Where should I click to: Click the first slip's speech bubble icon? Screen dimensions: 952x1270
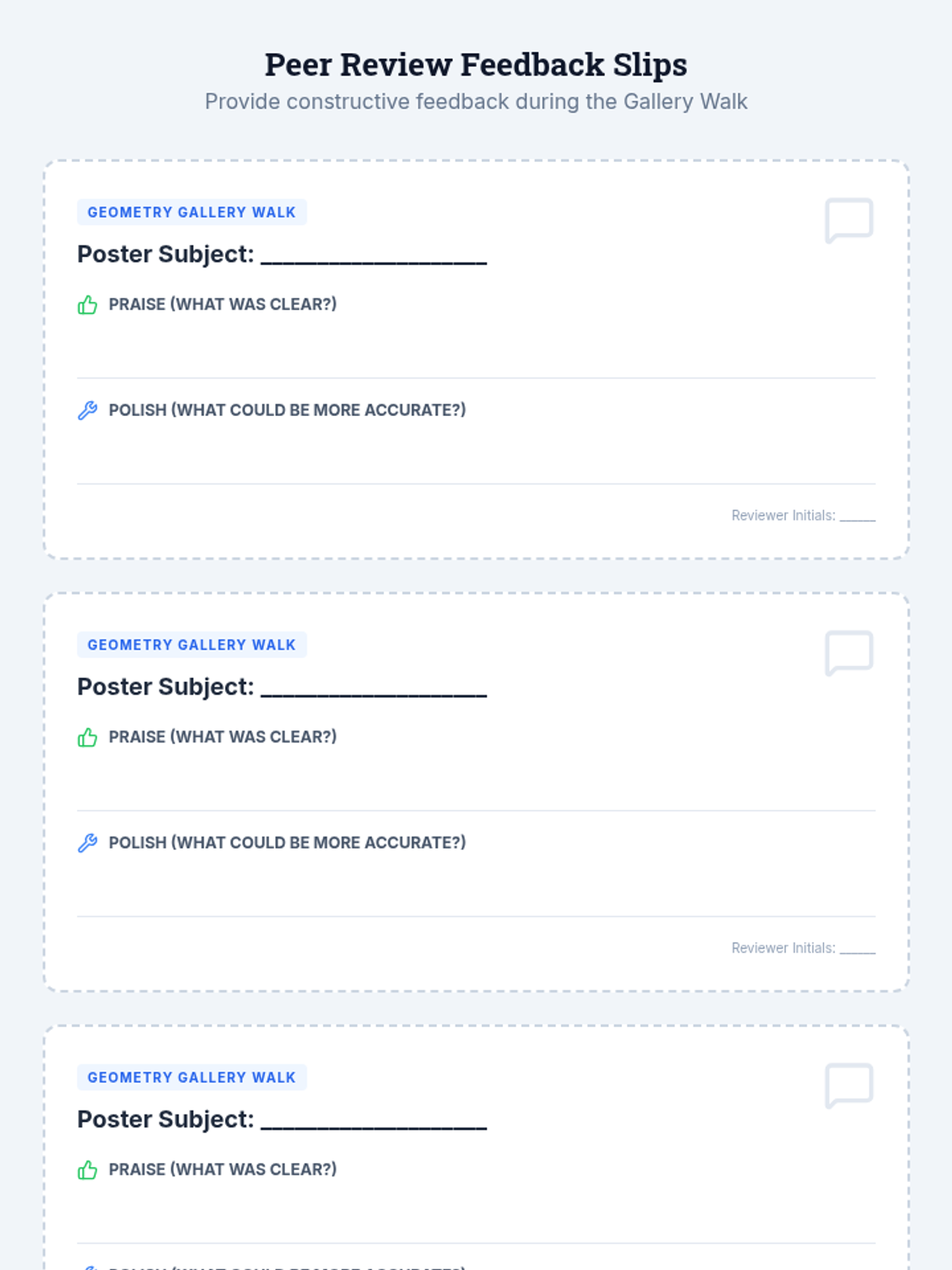850,220
